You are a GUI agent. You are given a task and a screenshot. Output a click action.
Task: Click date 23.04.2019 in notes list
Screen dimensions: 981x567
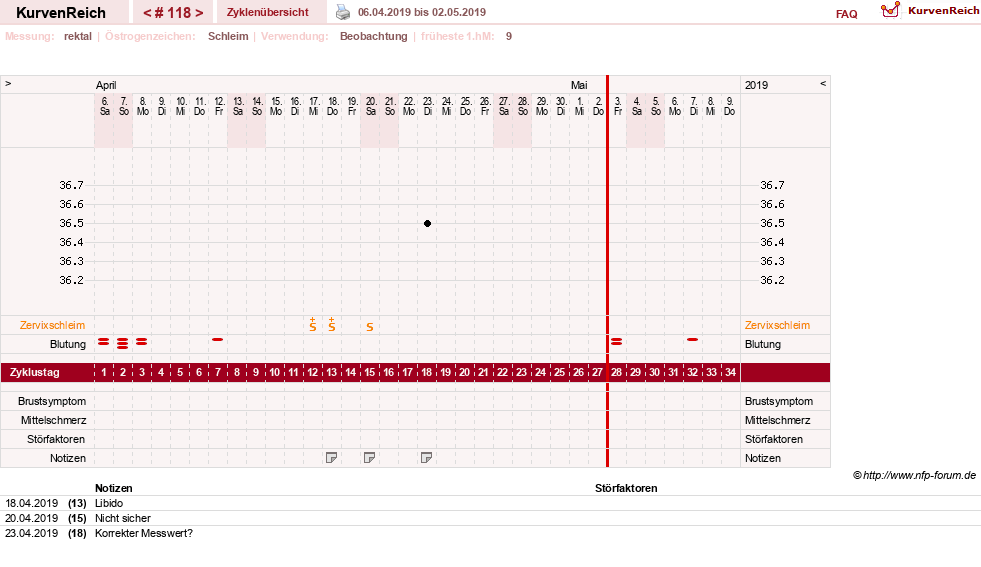click(x=31, y=533)
